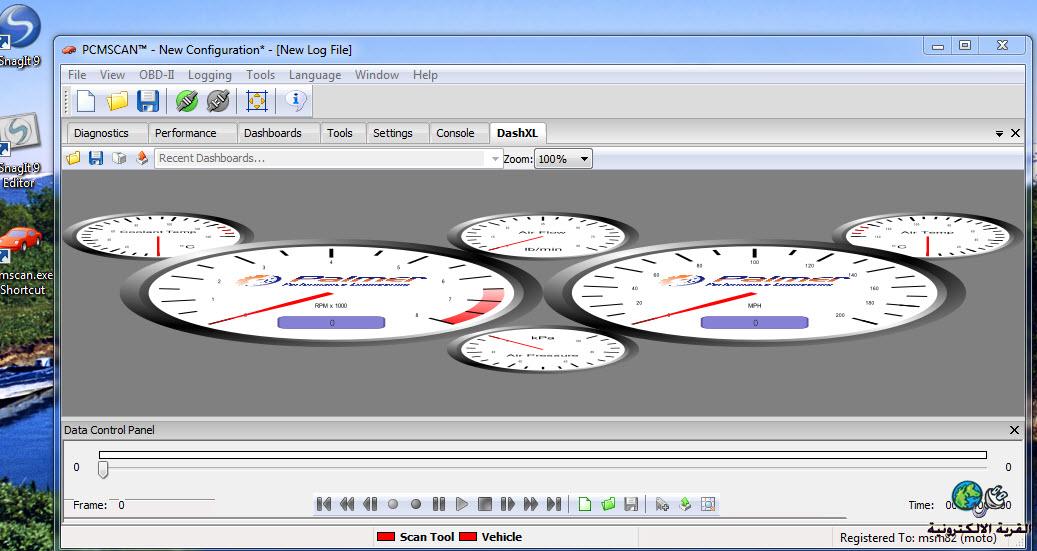Open the tab list dropdown arrow
The image size is (1037, 551).
click(999, 134)
